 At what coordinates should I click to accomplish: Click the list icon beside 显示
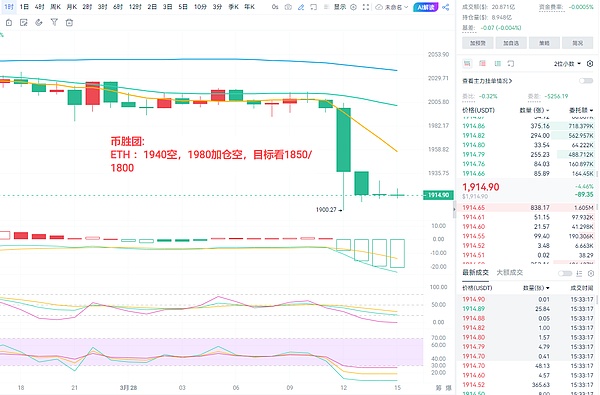(x=326, y=7)
